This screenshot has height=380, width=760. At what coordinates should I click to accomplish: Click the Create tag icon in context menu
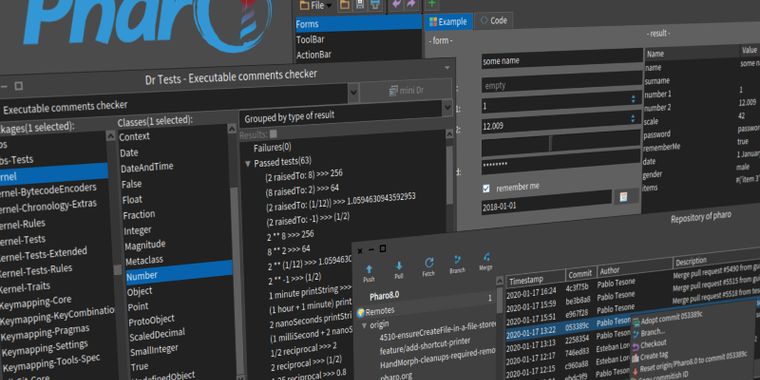click(635, 357)
